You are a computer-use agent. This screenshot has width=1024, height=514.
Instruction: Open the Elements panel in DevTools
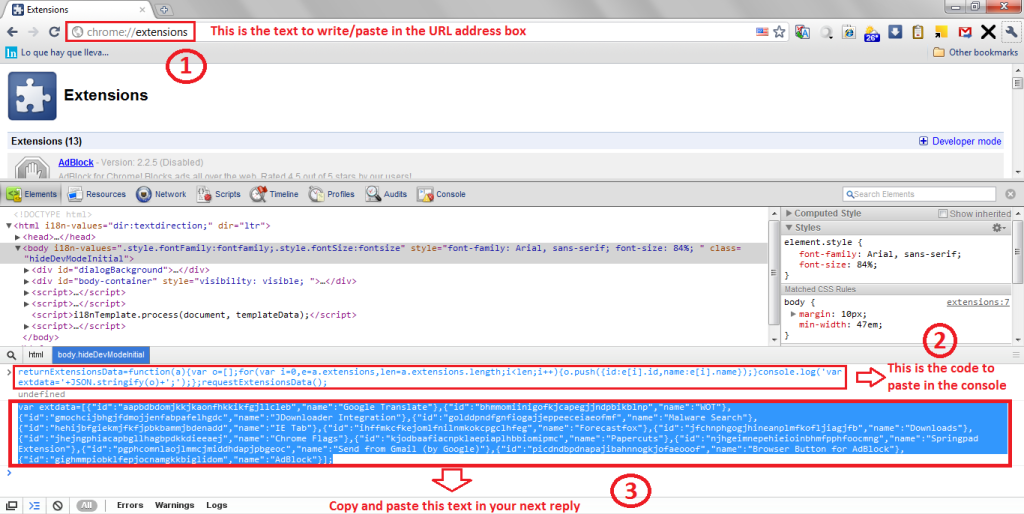tap(33, 194)
